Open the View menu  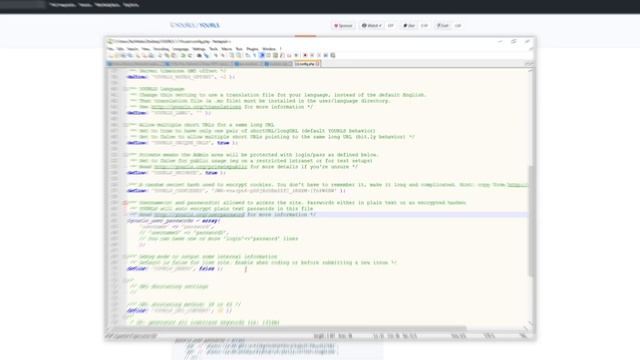(146, 49)
